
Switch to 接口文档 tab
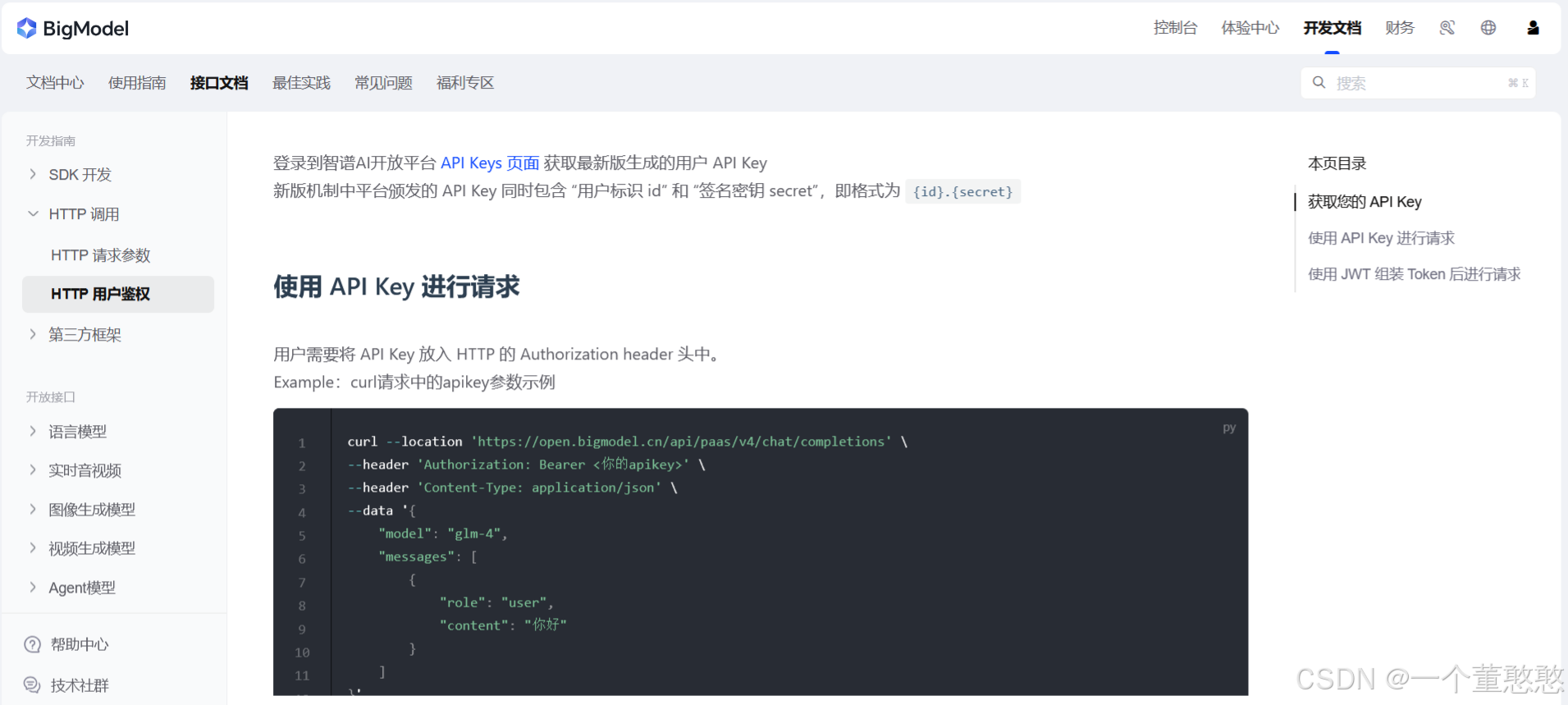(219, 83)
